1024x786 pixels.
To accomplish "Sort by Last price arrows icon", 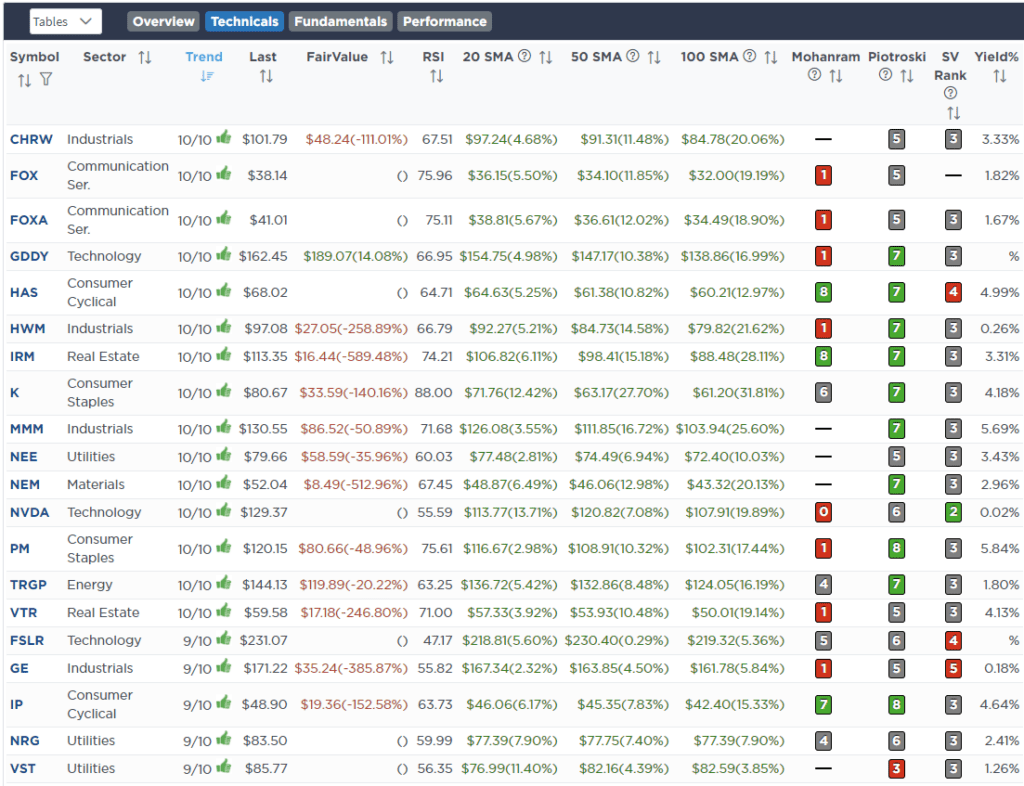I will 266,76.
